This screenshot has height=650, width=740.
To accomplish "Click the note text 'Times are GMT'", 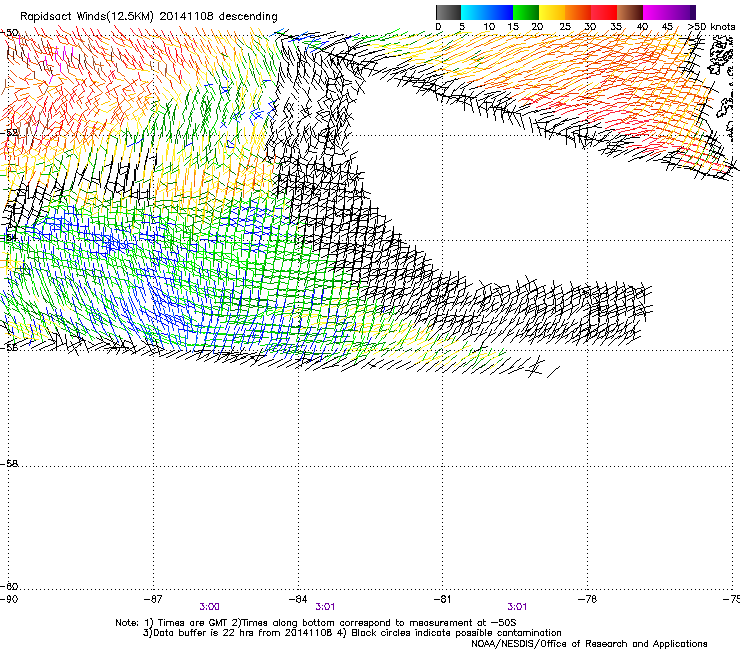I will [x=193, y=623].
